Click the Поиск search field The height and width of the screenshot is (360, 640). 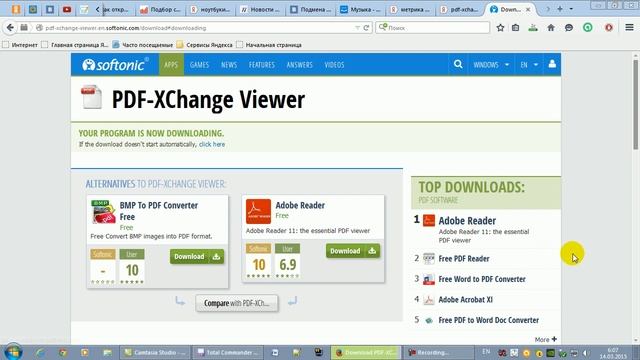(433, 27)
